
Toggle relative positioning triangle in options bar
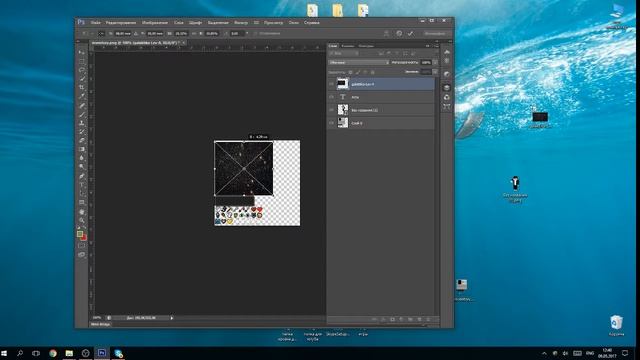coord(136,33)
